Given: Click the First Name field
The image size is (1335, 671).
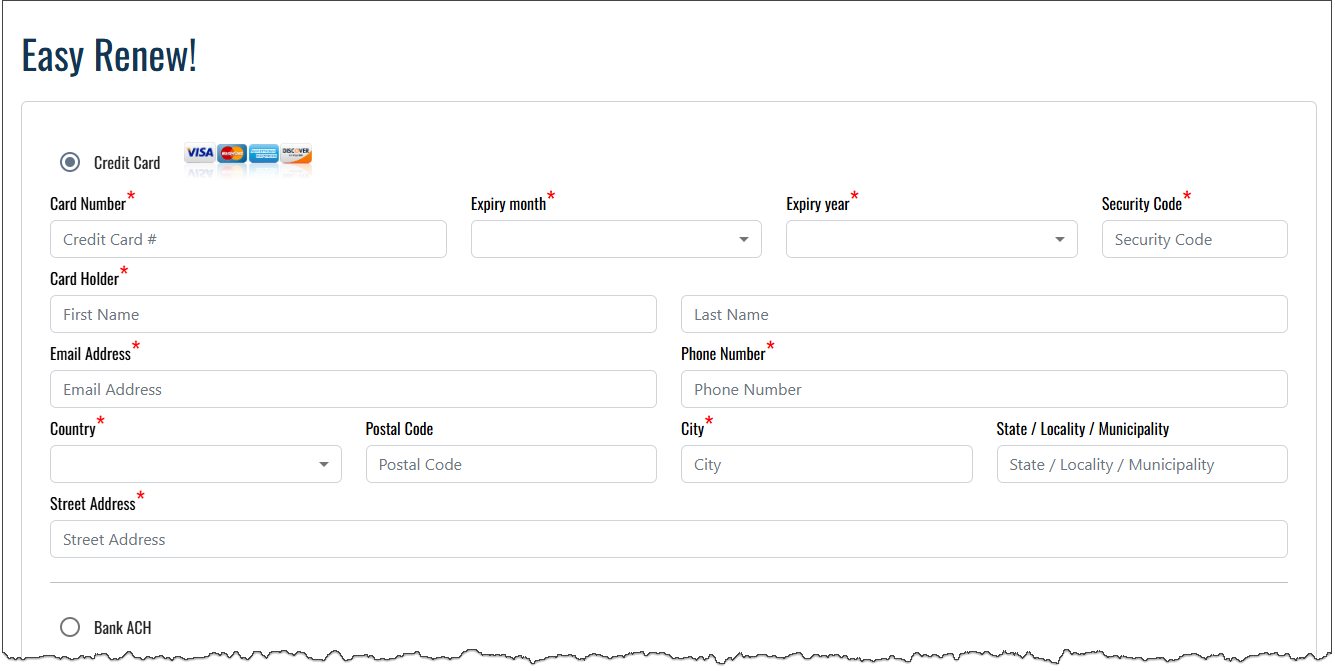Looking at the screenshot, I should pyautogui.click(x=353, y=314).
